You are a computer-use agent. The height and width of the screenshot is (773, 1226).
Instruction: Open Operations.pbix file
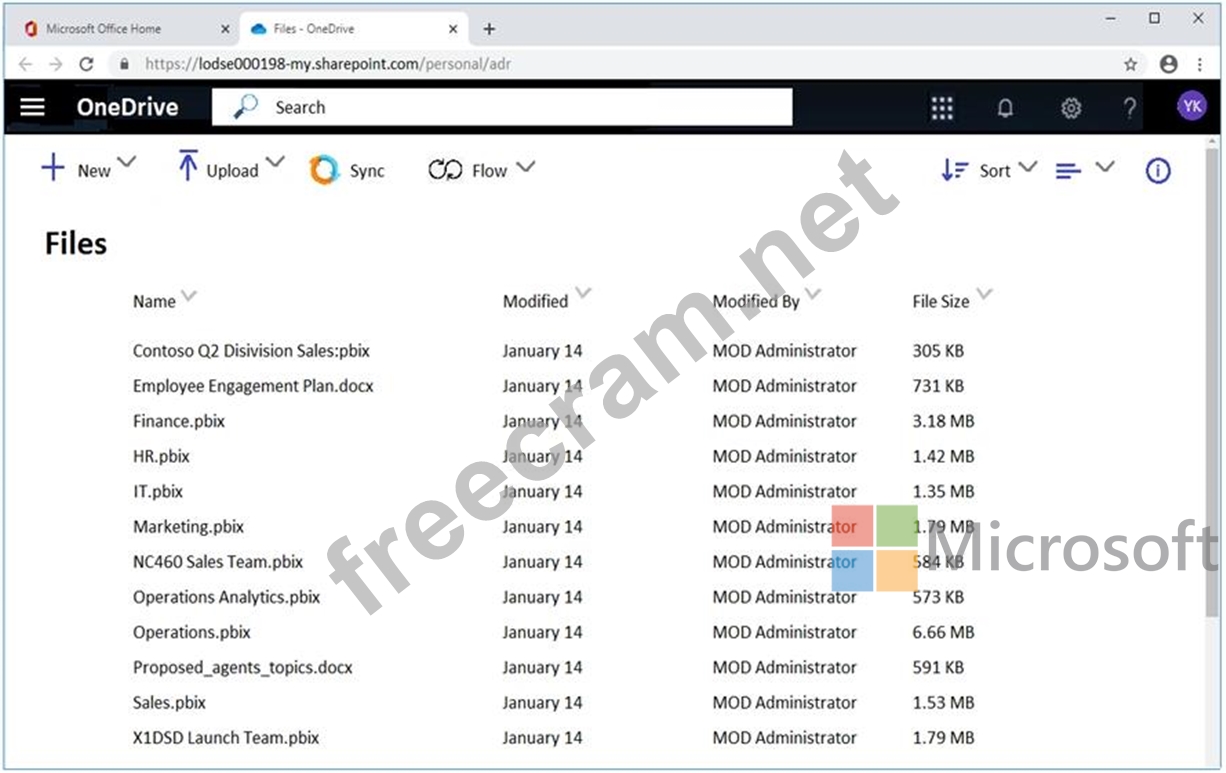pyautogui.click(x=192, y=632)
